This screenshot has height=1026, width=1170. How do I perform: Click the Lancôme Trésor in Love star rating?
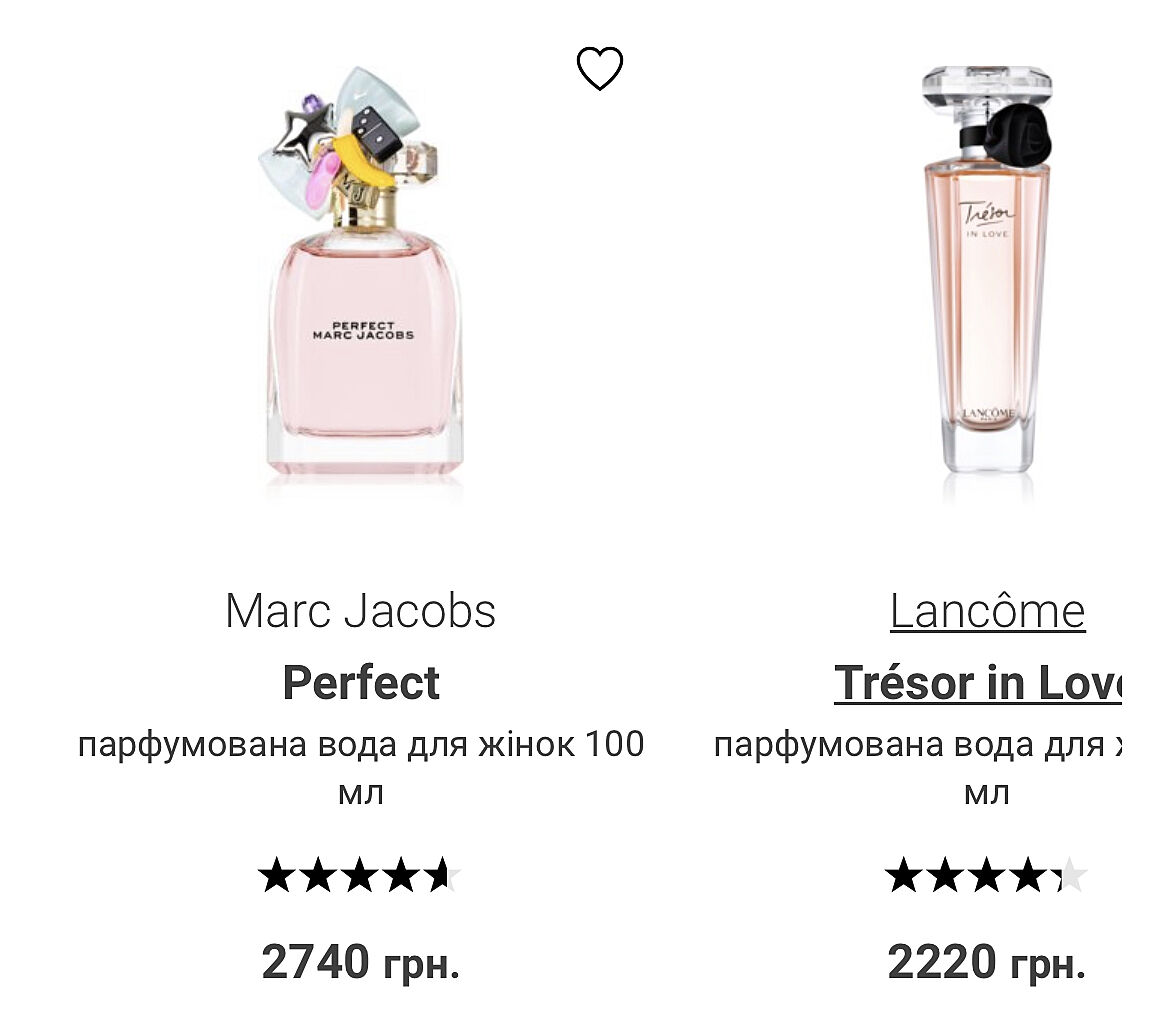pyautogui.click(x=986, y=877)
